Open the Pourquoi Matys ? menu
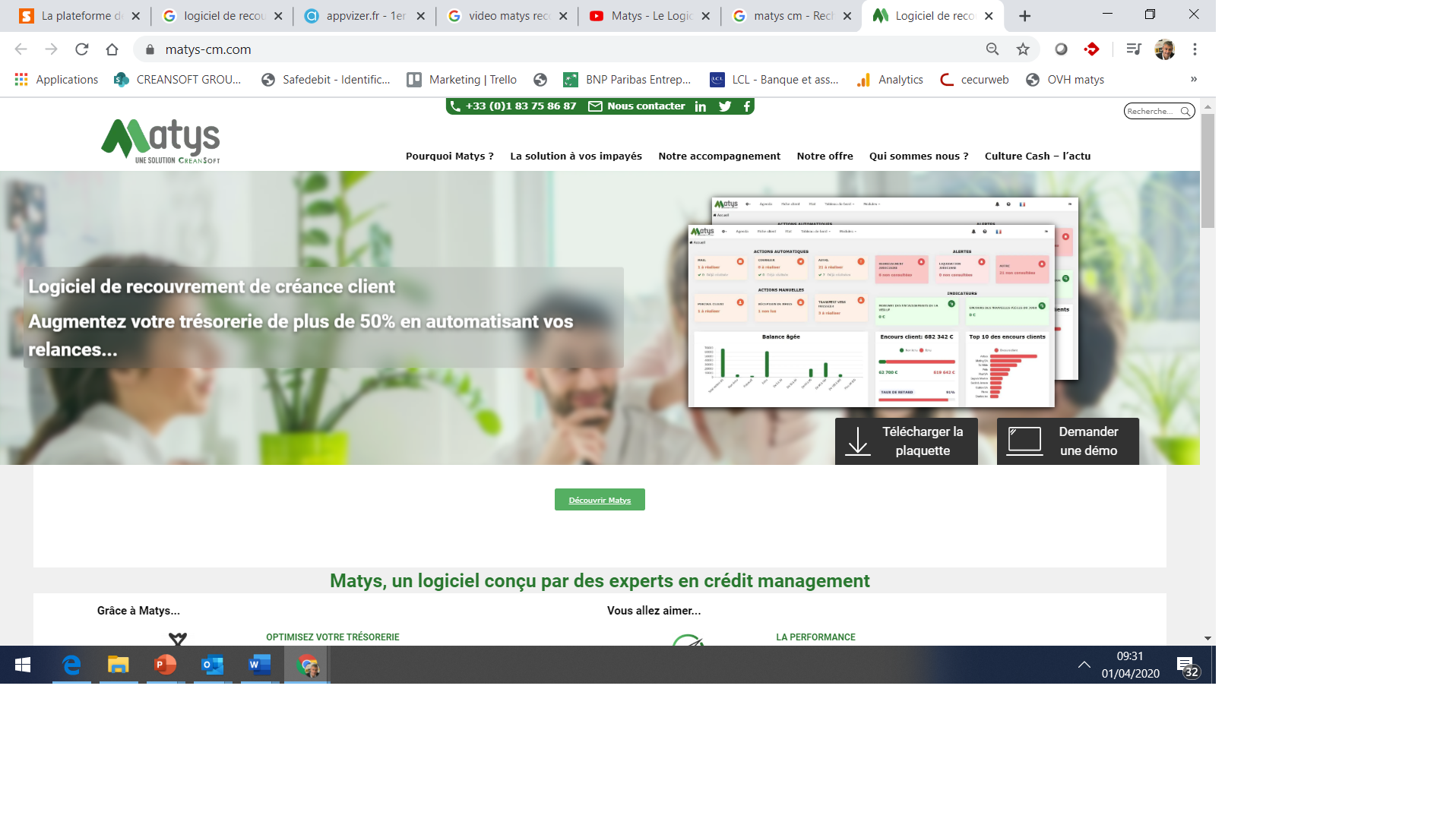Image resolution: width=1456 pixels, height=828 pixels. [450, 156]
